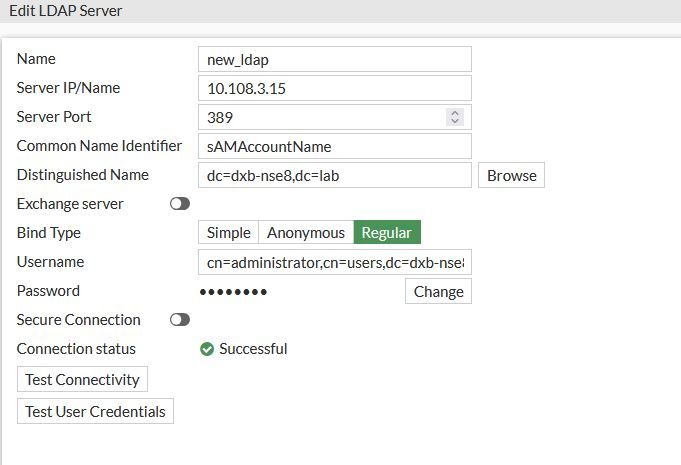The width and height of the screenshot is (681, 465).
Task: Click the Name input field
Action: click(x=334, y=59)
